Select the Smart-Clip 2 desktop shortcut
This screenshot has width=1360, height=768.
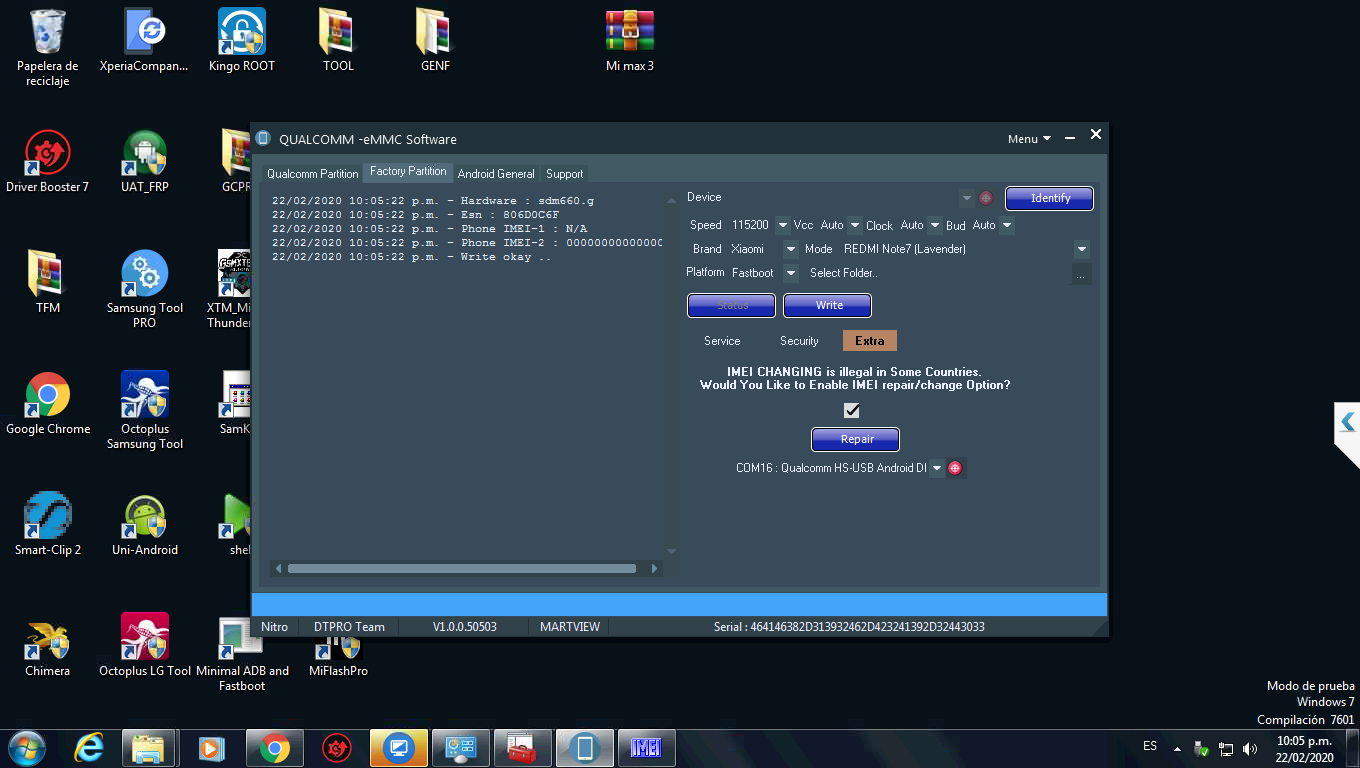47,525
